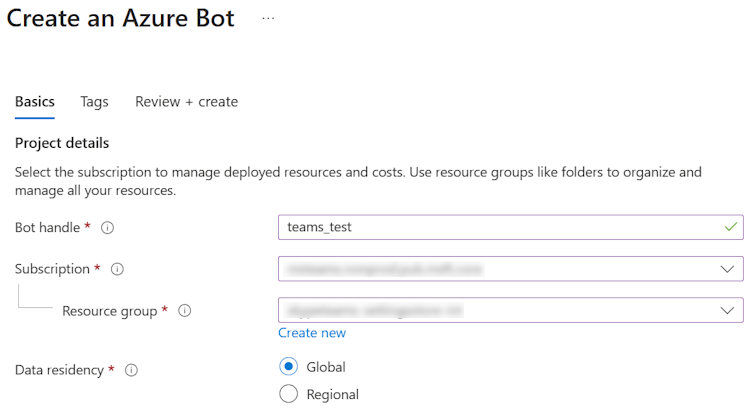Open the ellipsis menu beside the page title
The height and width of the screenshot is (409, 750).
[x=268, y=19]
